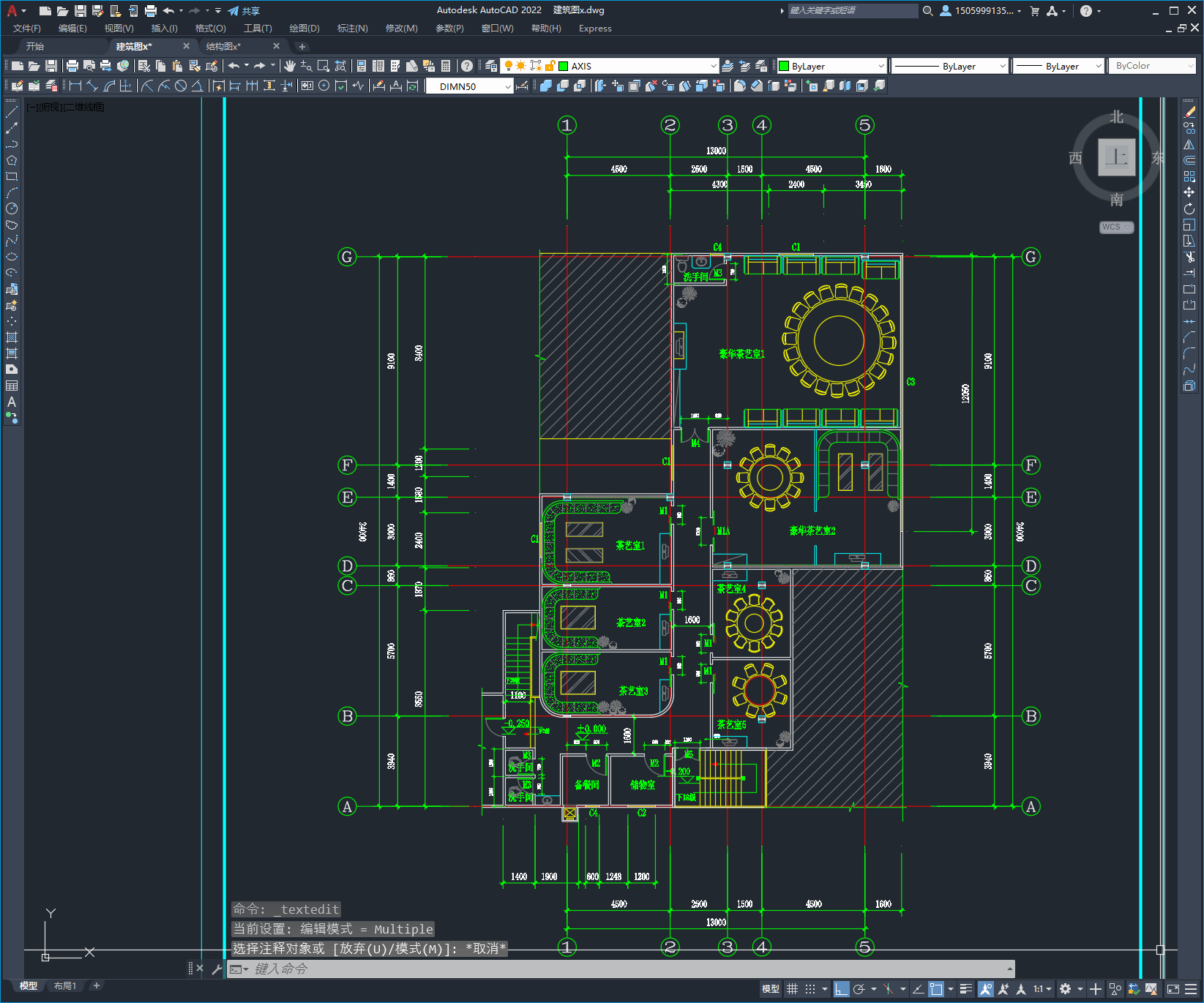Switch to the 布局1 layout tab

(64, 985)
